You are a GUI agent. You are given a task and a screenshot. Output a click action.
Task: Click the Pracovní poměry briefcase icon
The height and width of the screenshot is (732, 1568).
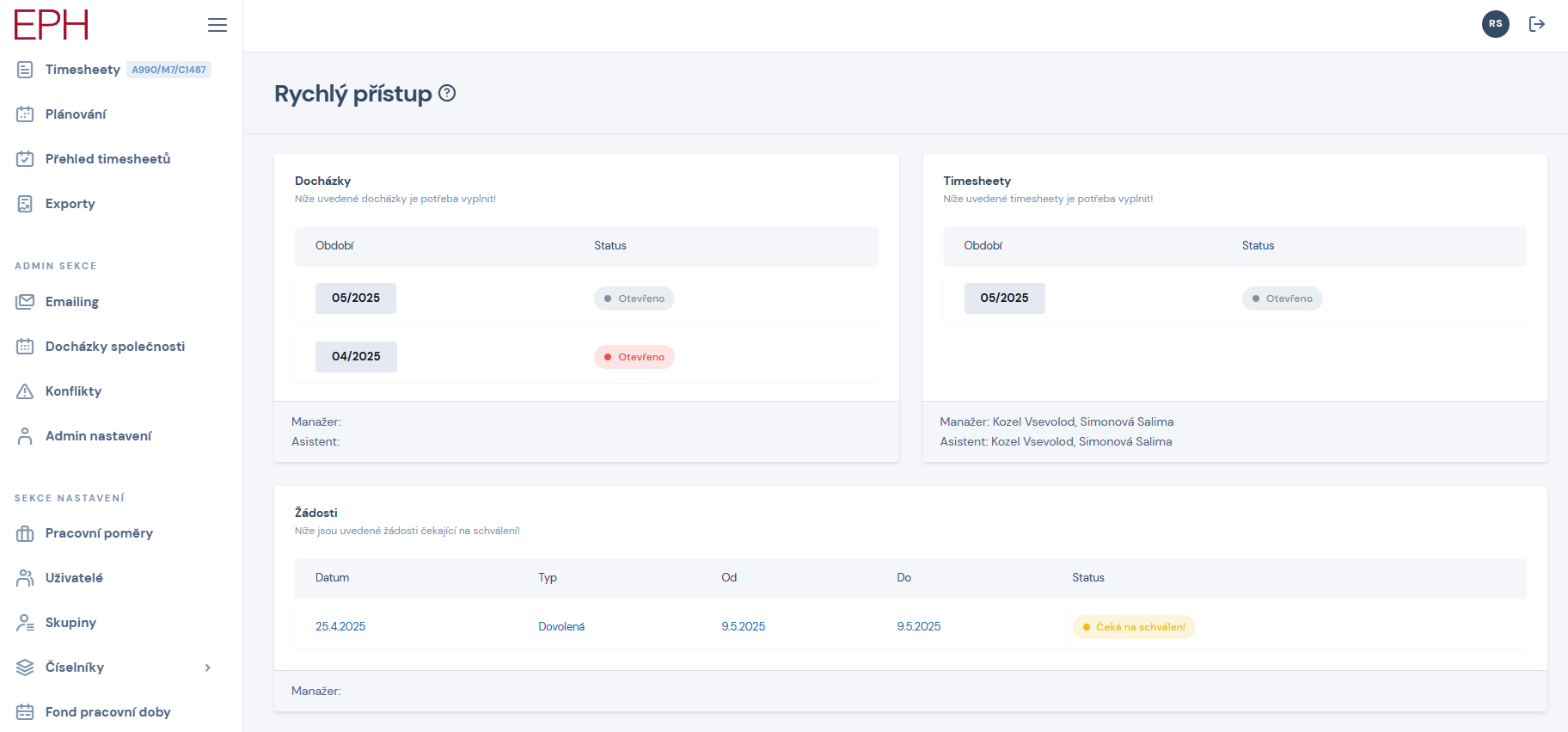[x=25, y=533]
